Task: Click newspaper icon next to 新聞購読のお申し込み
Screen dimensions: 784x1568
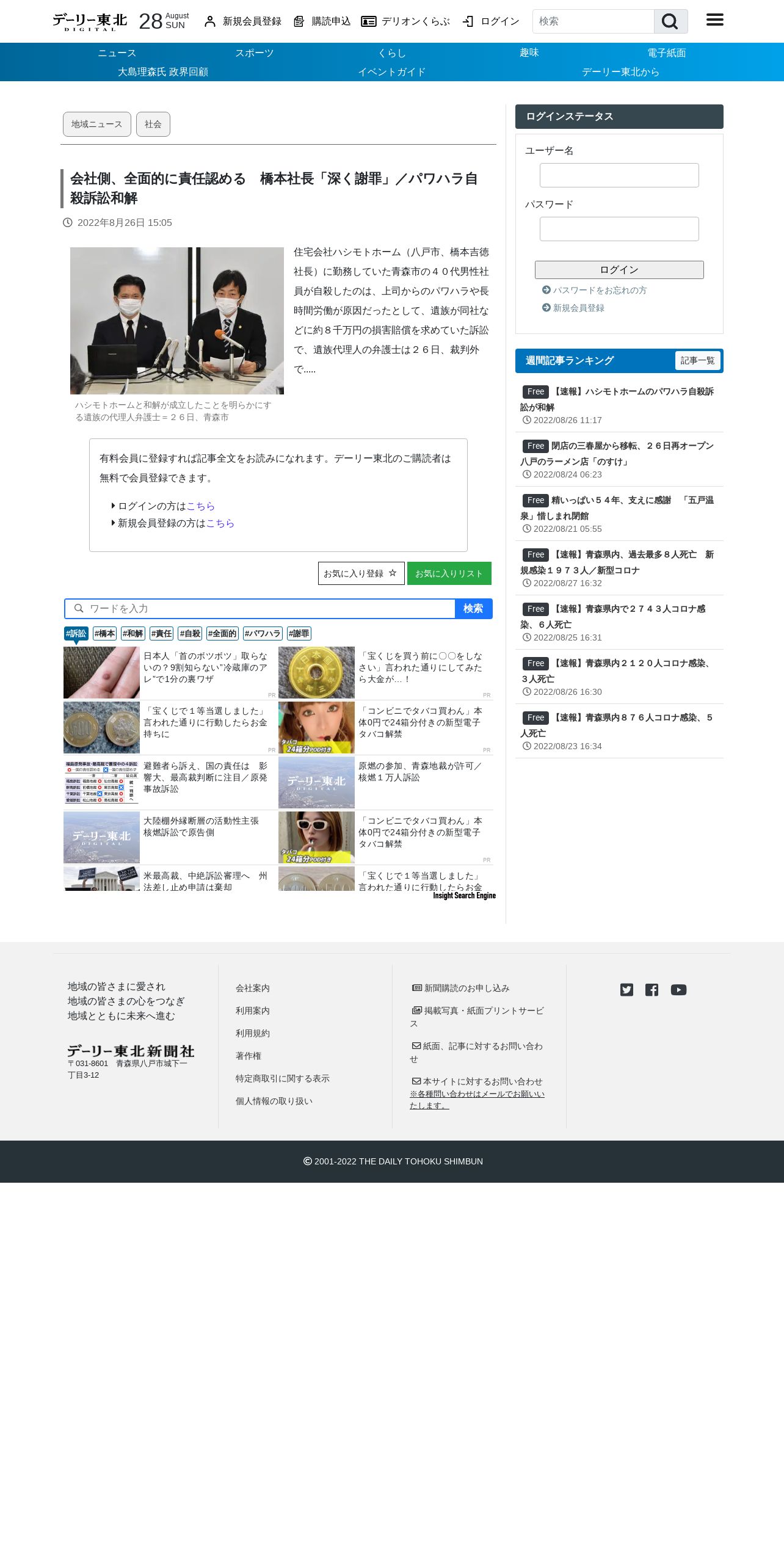Action: (417, 987)
